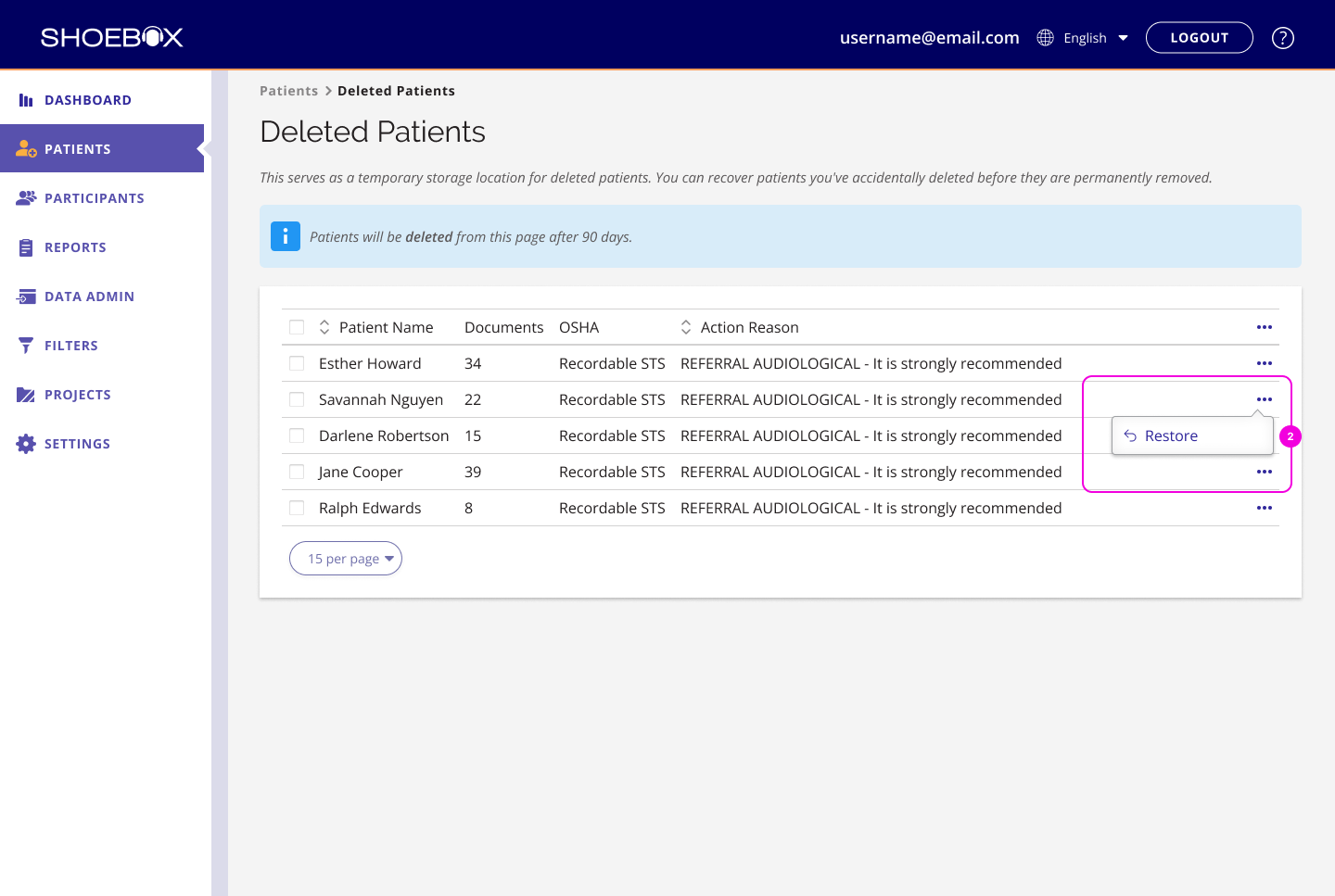Click Ralph Edwards' name
This screenshot has width=1335, height=896.
click(x=370, y=508)
